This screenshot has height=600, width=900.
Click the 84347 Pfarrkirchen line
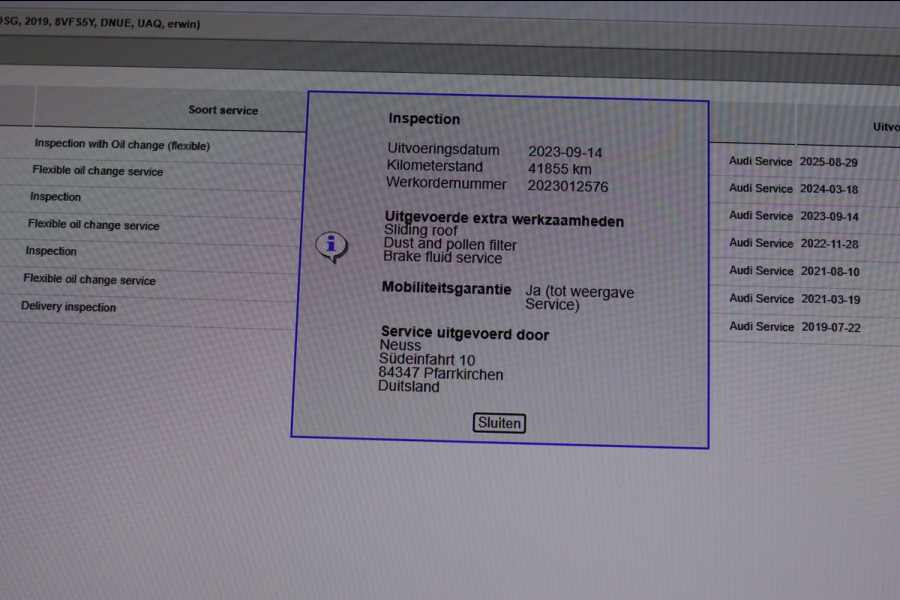[441, 374]
